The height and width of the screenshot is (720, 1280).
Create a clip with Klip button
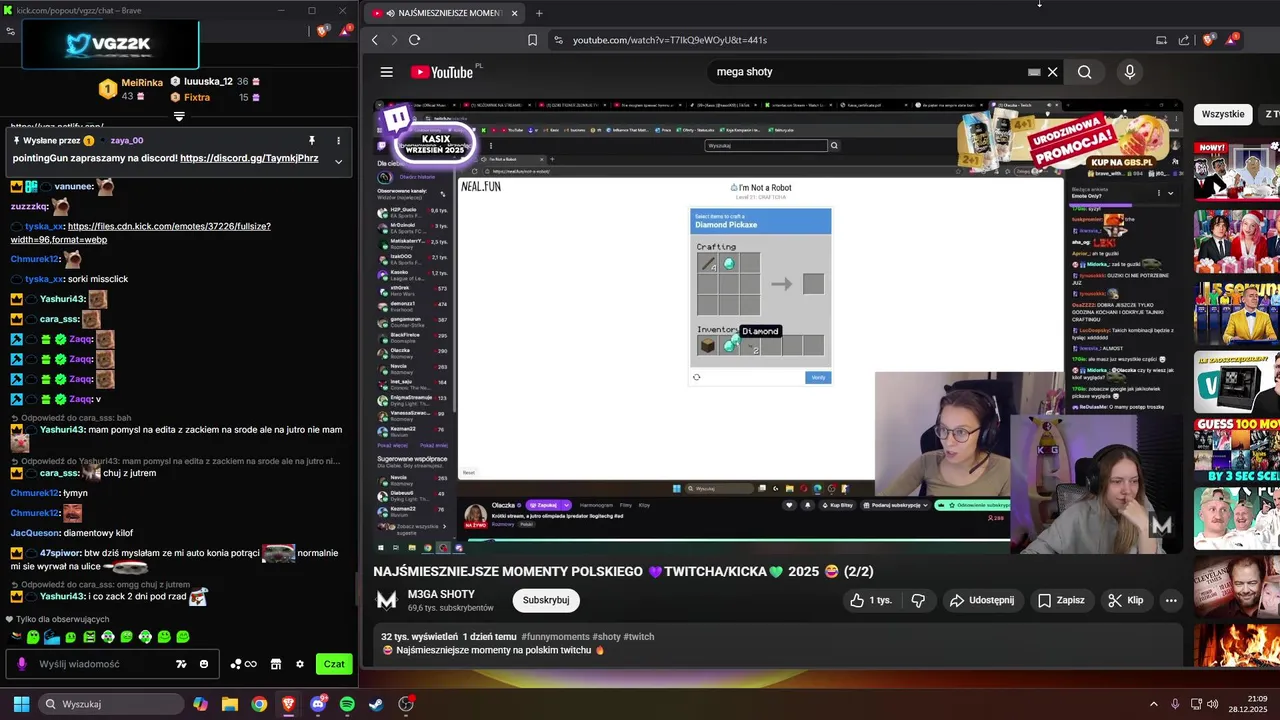click(1126, 600)
